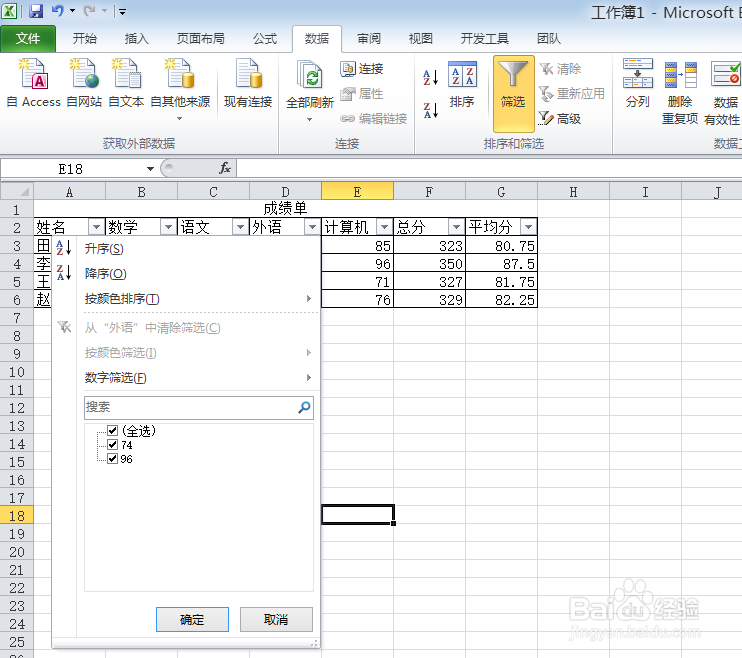Choose 升序(S) in filter menu
This screenshot has width=742, height=658.
tap(186, 249)
